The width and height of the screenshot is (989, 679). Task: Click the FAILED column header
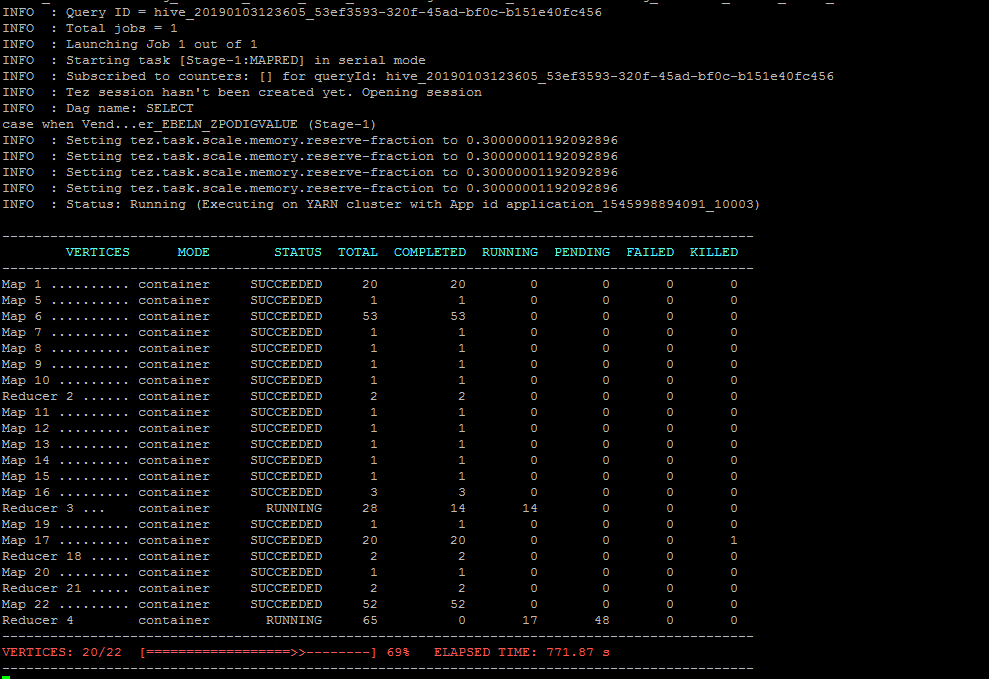coord(650,252)
